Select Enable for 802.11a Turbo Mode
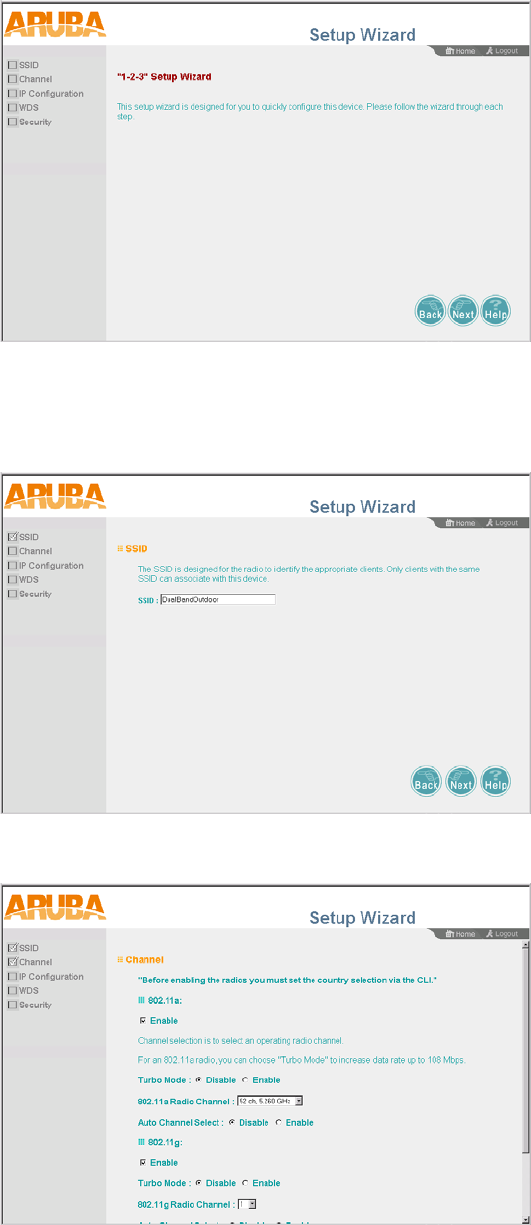Viewport: 531px width, 1225px height. pyautogui.click(x=245, y=1080)
